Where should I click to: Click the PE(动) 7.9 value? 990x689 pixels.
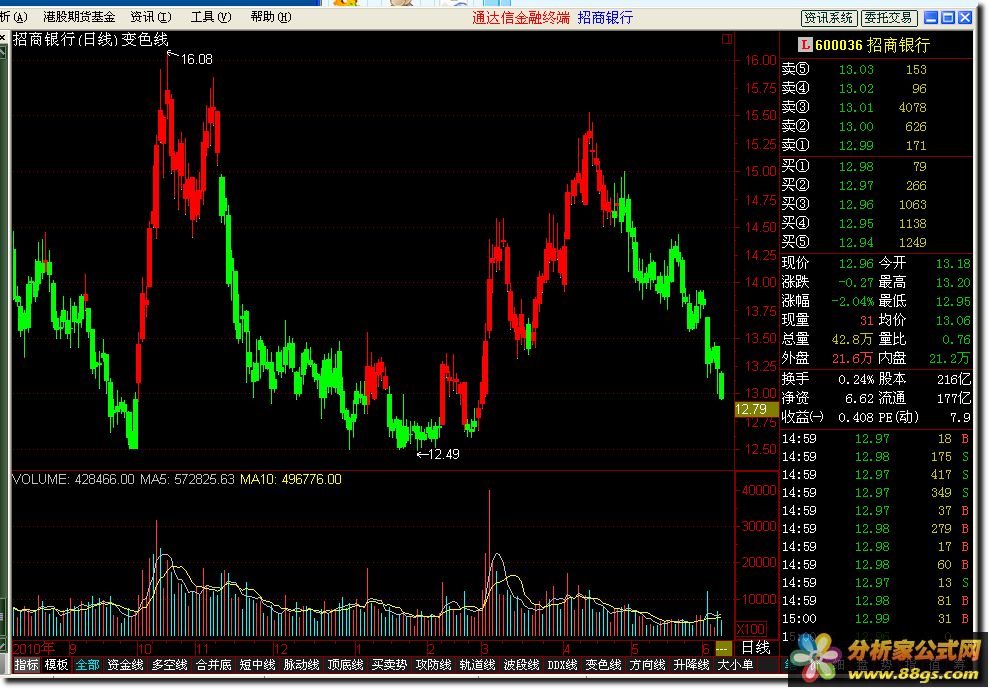[x=960, y=417]
